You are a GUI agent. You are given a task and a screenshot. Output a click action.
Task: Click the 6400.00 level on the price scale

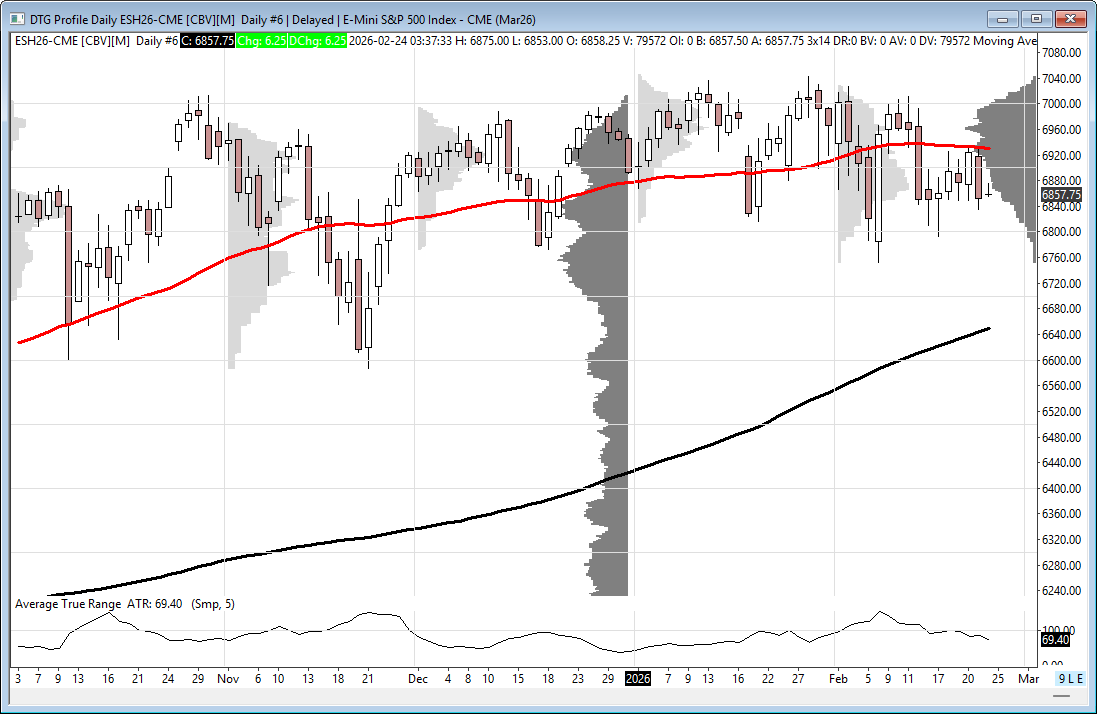1061,489
